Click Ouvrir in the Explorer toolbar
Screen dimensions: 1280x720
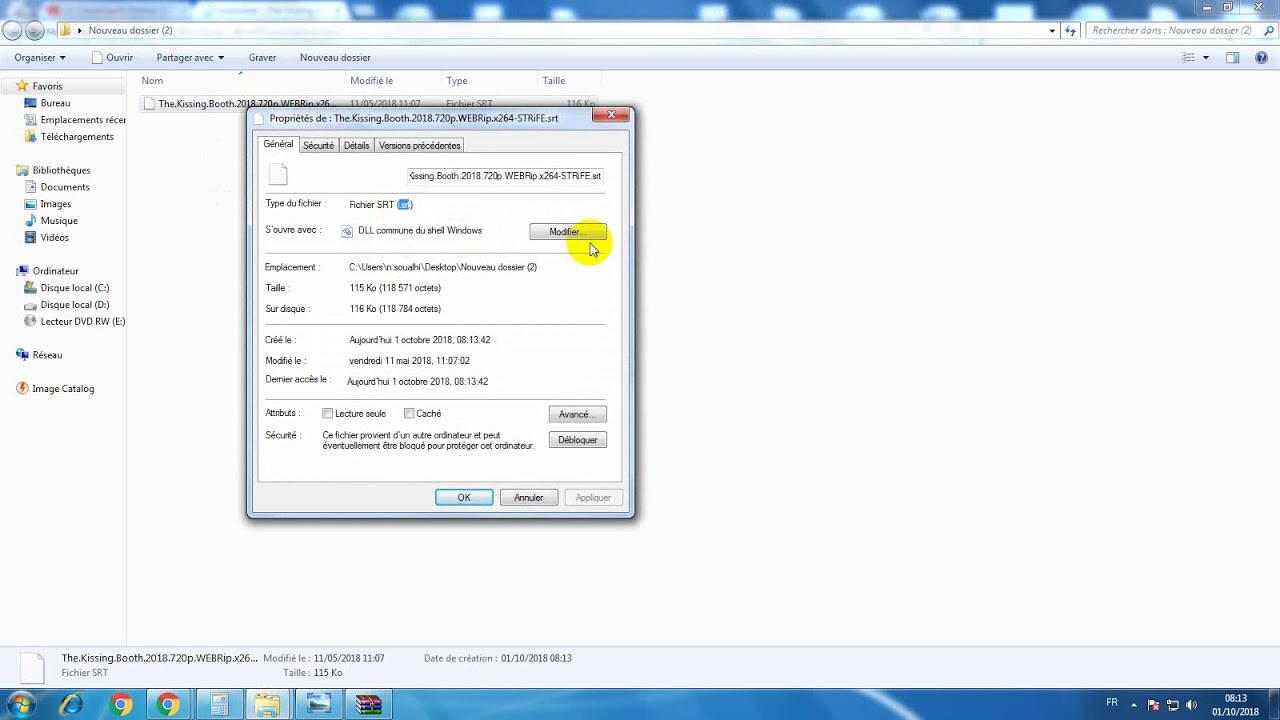click(112, 58)
